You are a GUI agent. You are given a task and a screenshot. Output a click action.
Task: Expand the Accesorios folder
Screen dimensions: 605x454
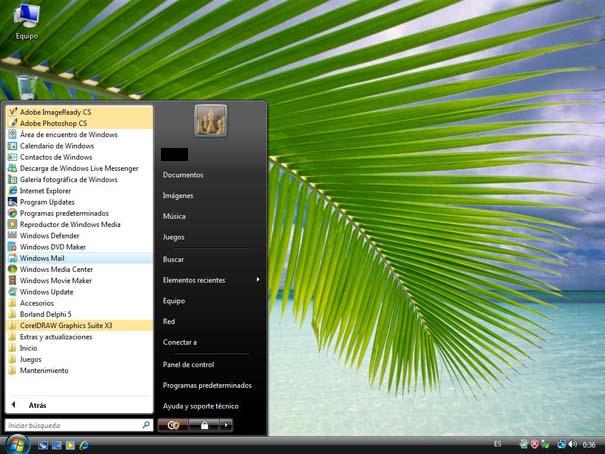pos(79,303)
